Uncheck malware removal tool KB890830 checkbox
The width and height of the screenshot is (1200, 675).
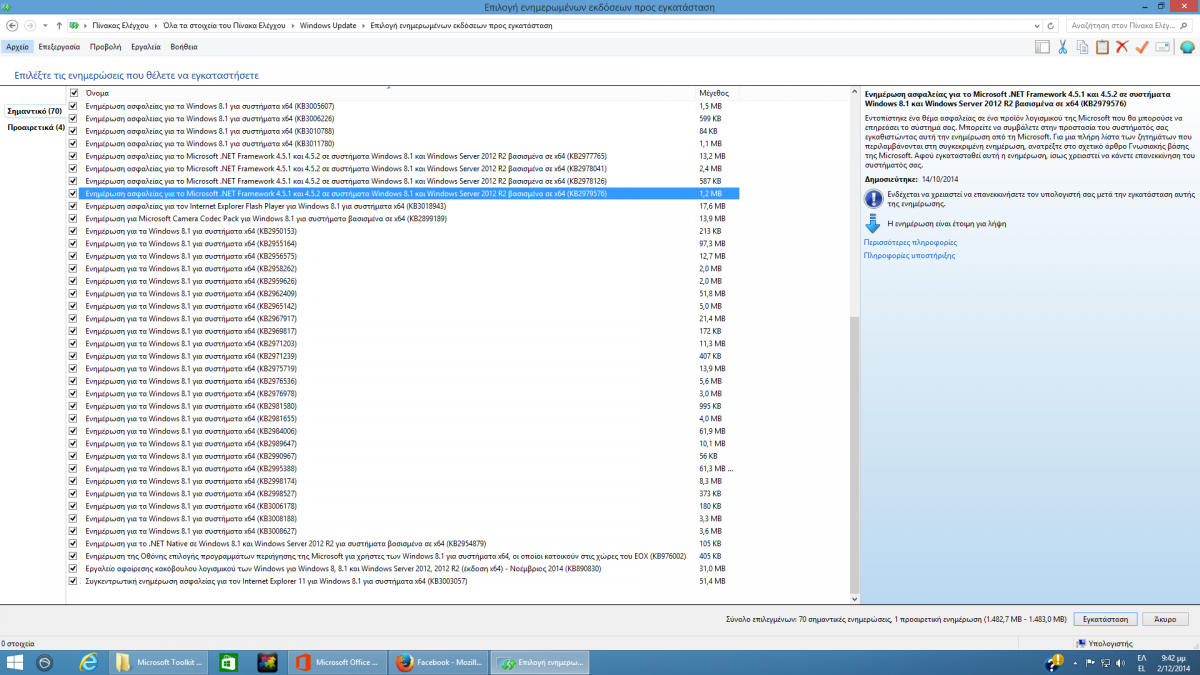(x=73, y=568)
